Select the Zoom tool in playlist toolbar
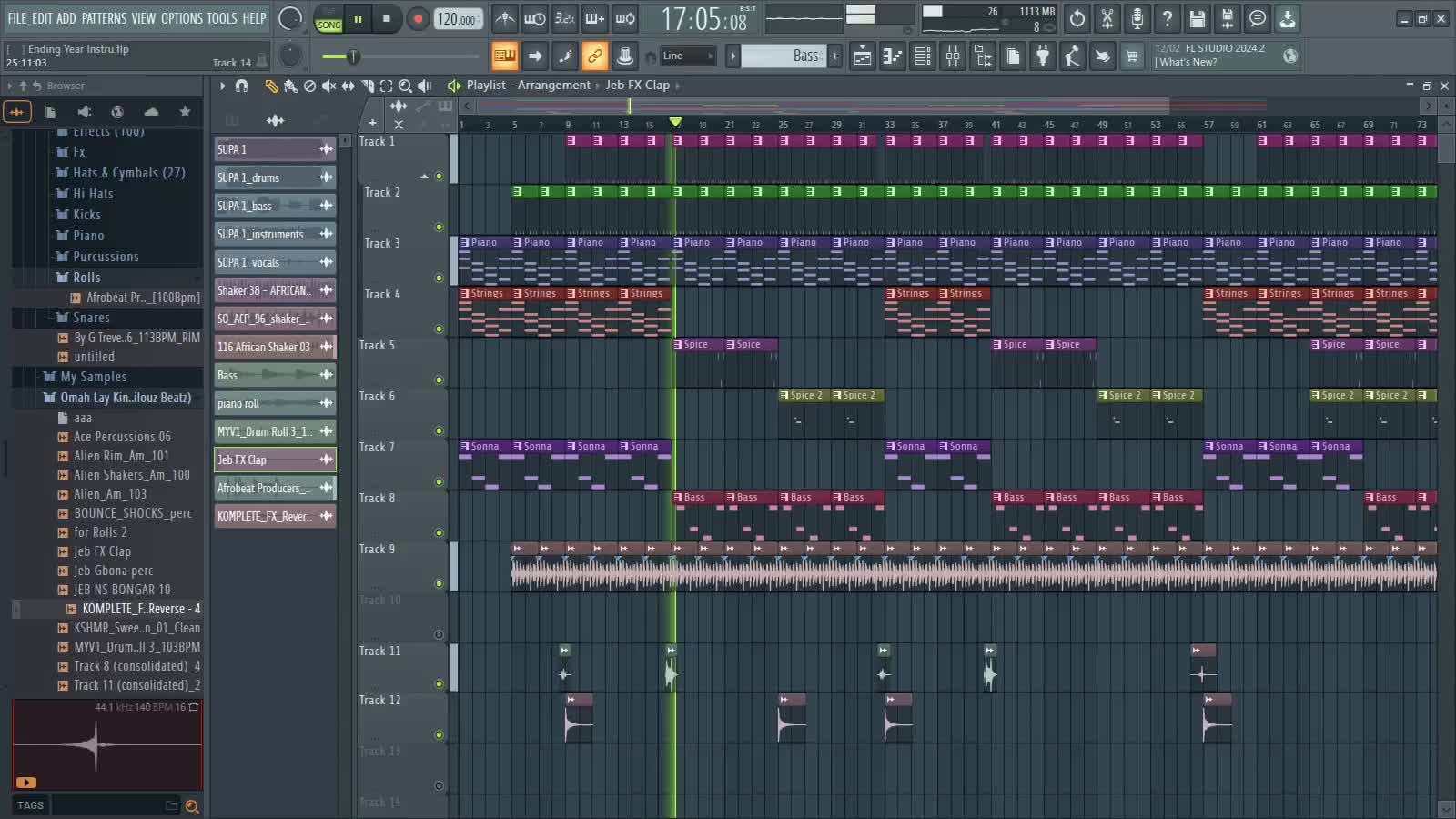The width and height of the screenshot is (1456, 819). tap(405, 86)
